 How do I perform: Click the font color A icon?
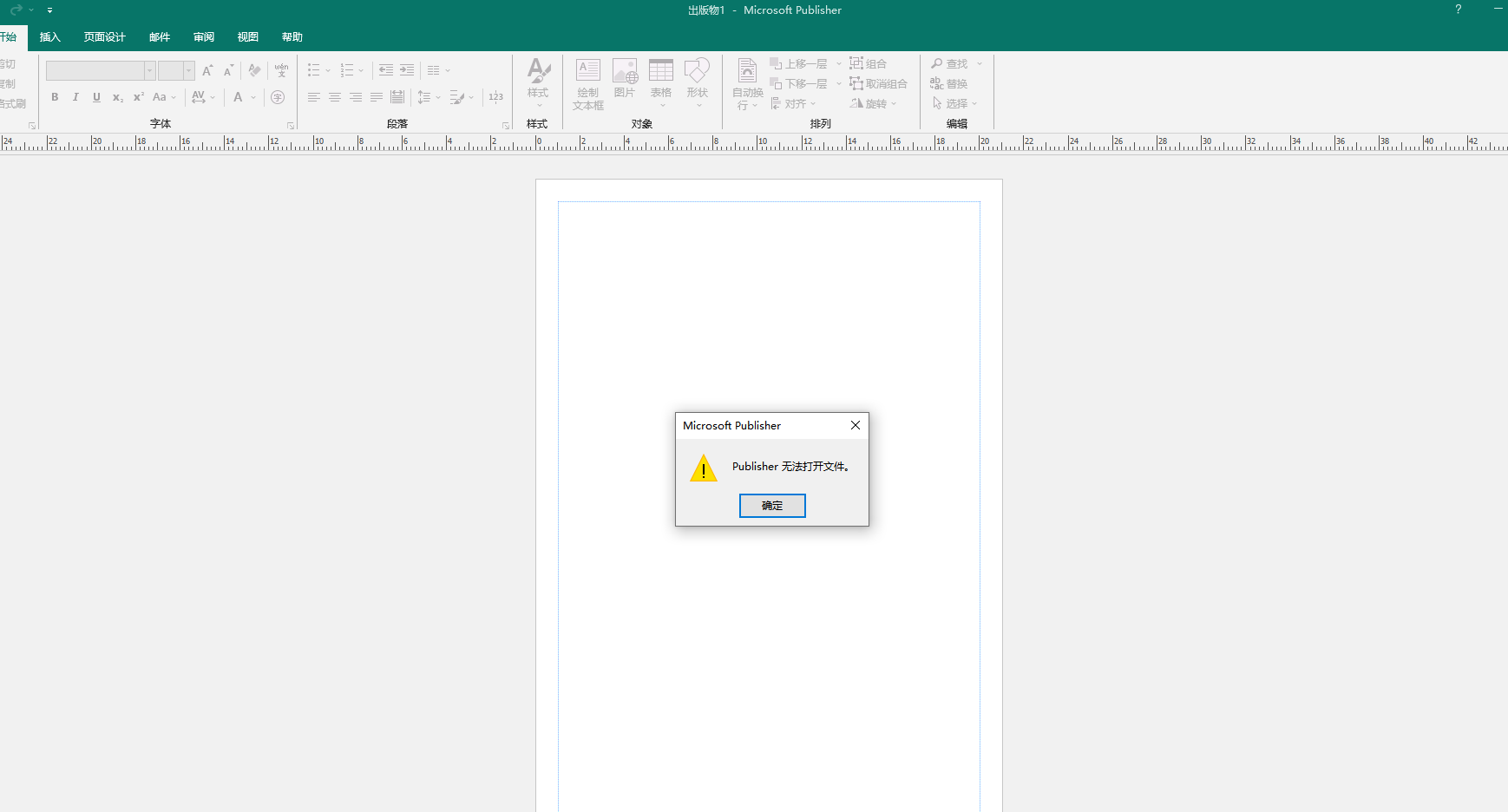(x=238, y=97)
